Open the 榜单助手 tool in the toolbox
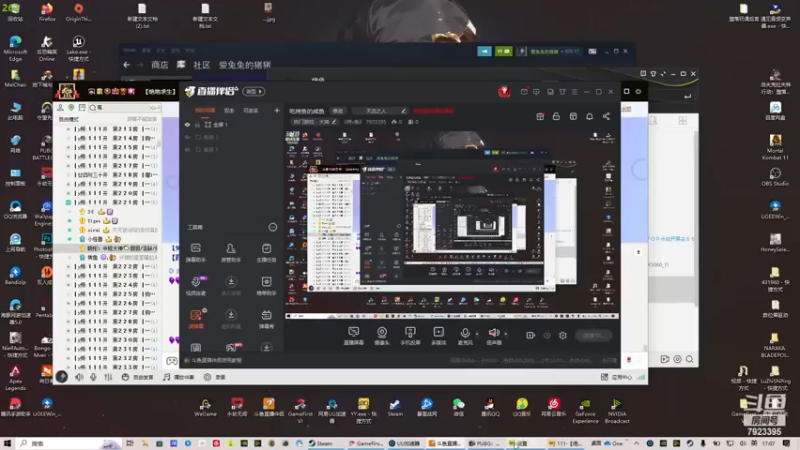Screen dimensions: 800x450 [x=266, y=285]
